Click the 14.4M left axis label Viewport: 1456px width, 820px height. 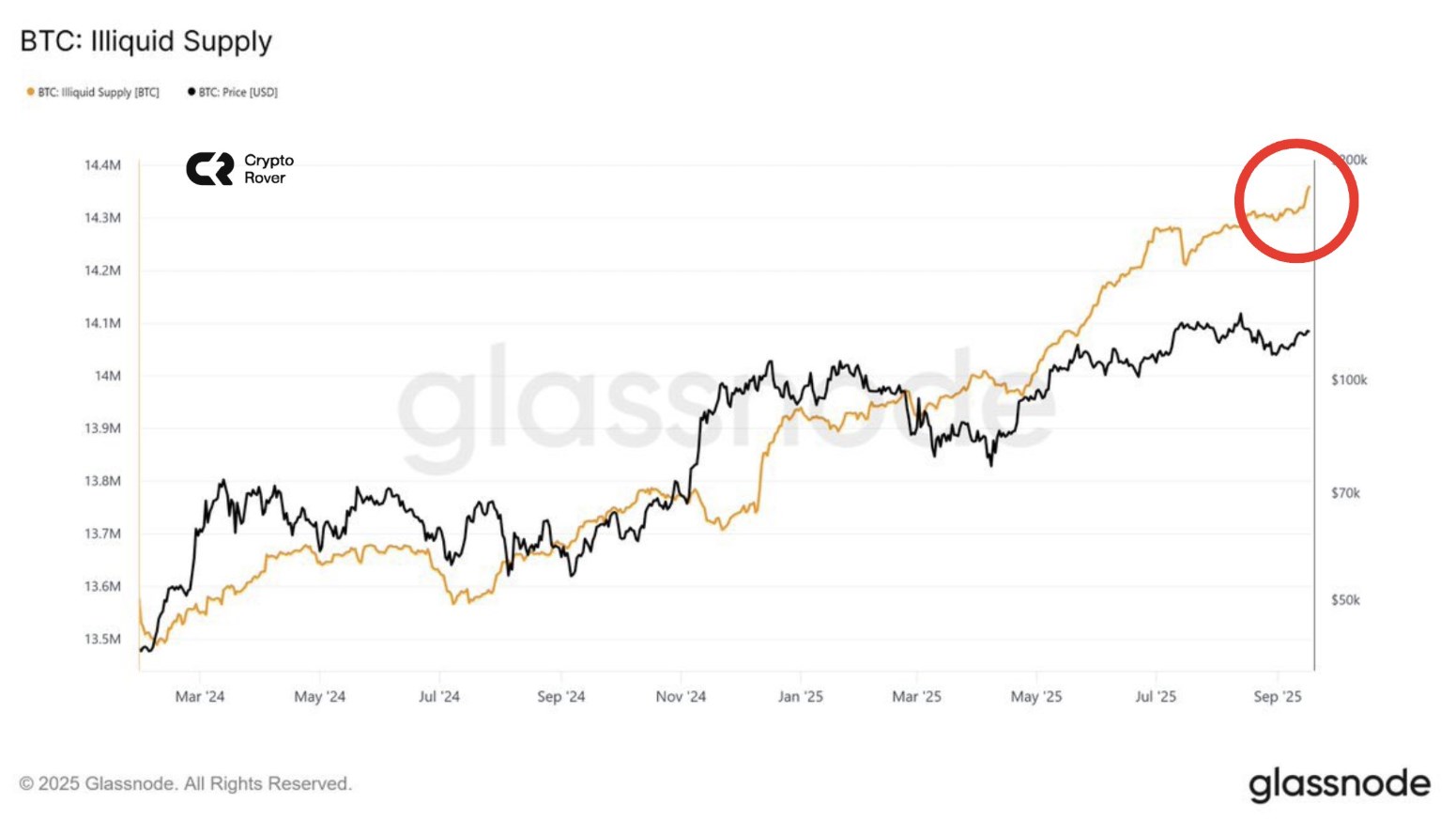pos(102,165)
